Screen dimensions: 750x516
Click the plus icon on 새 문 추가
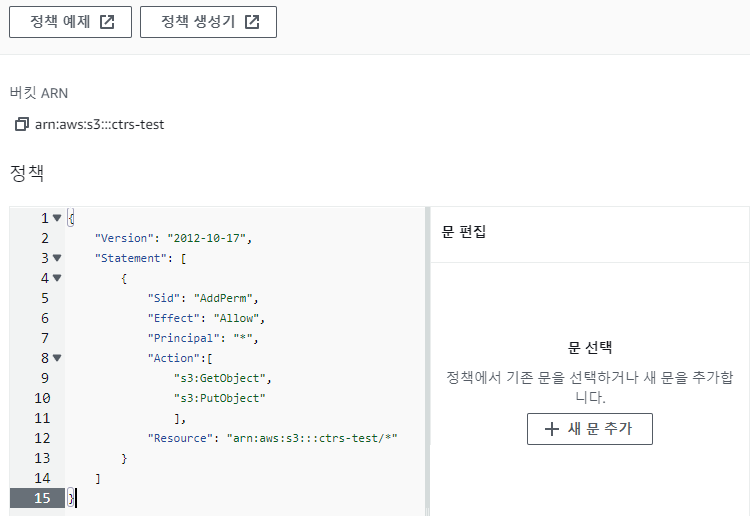551,429
